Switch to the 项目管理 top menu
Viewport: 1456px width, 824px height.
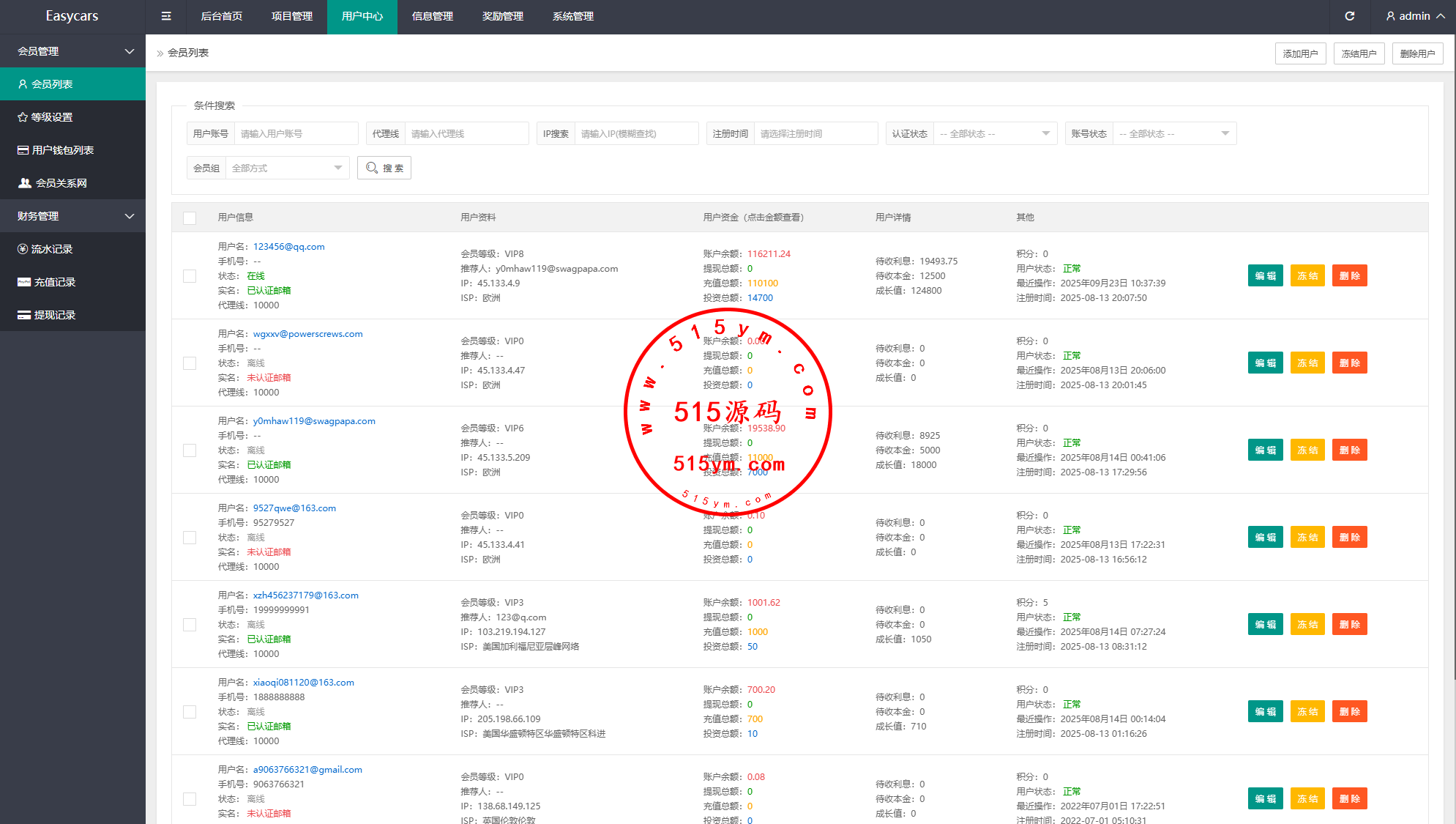click(x=291, y=16)
